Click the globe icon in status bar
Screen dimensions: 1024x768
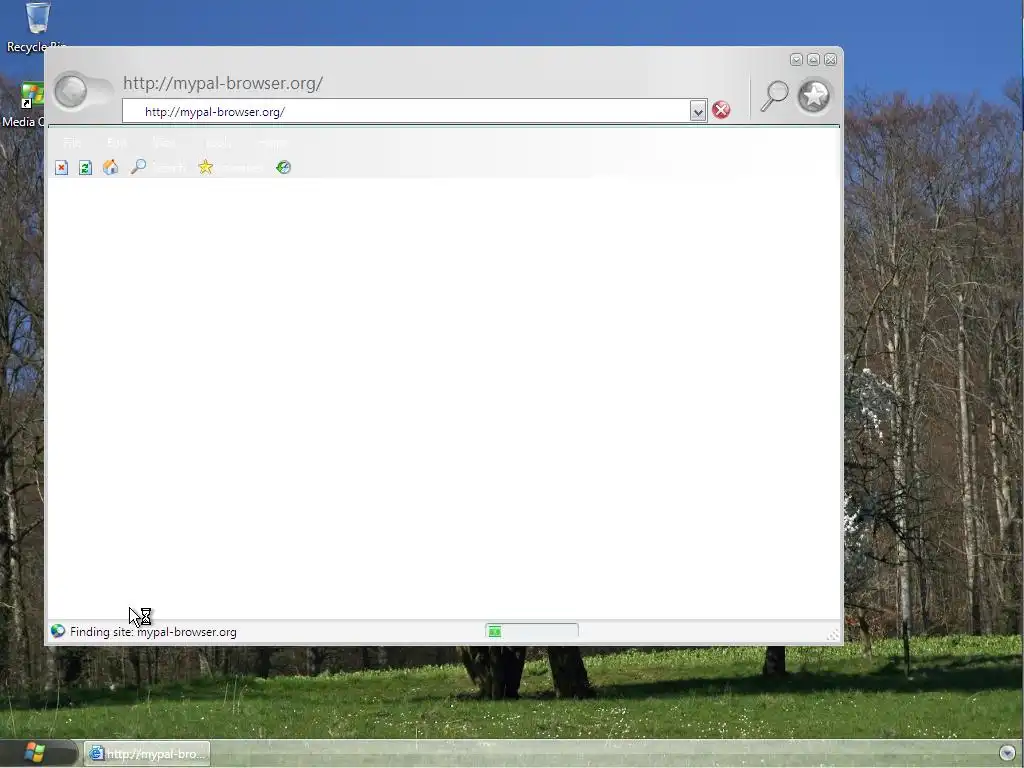(58, 631)
